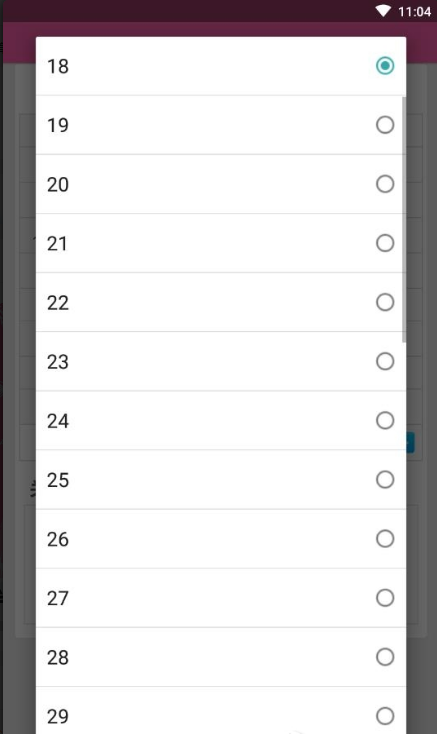
Task: Pick the radio button for 29
Action: point(385,716)
